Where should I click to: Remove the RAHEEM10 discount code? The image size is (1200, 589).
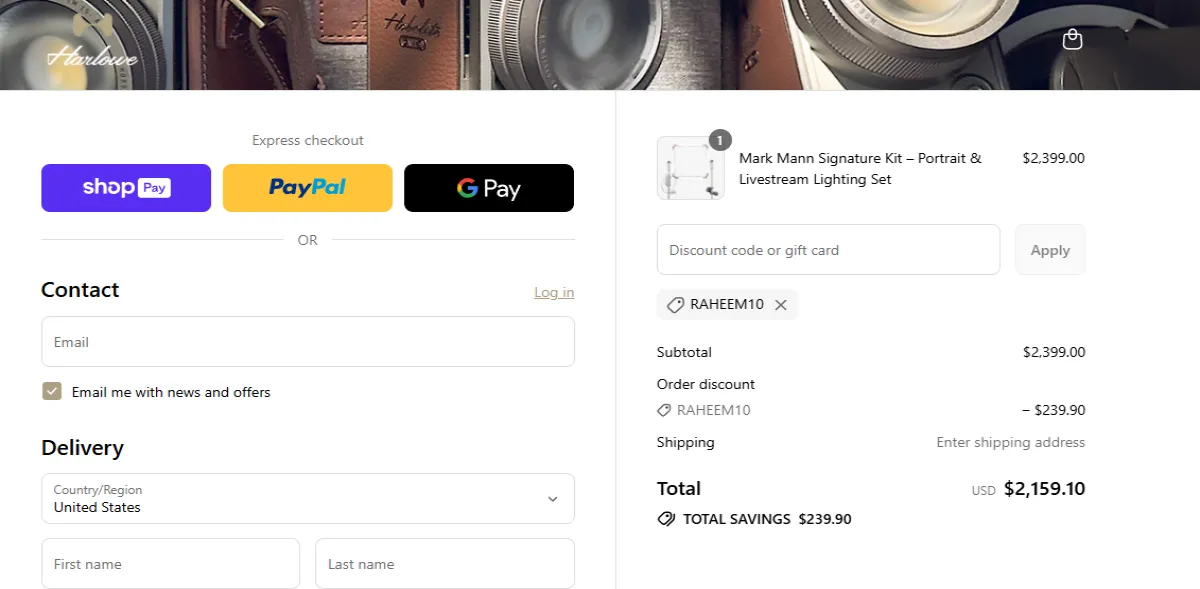pos(781,305)
